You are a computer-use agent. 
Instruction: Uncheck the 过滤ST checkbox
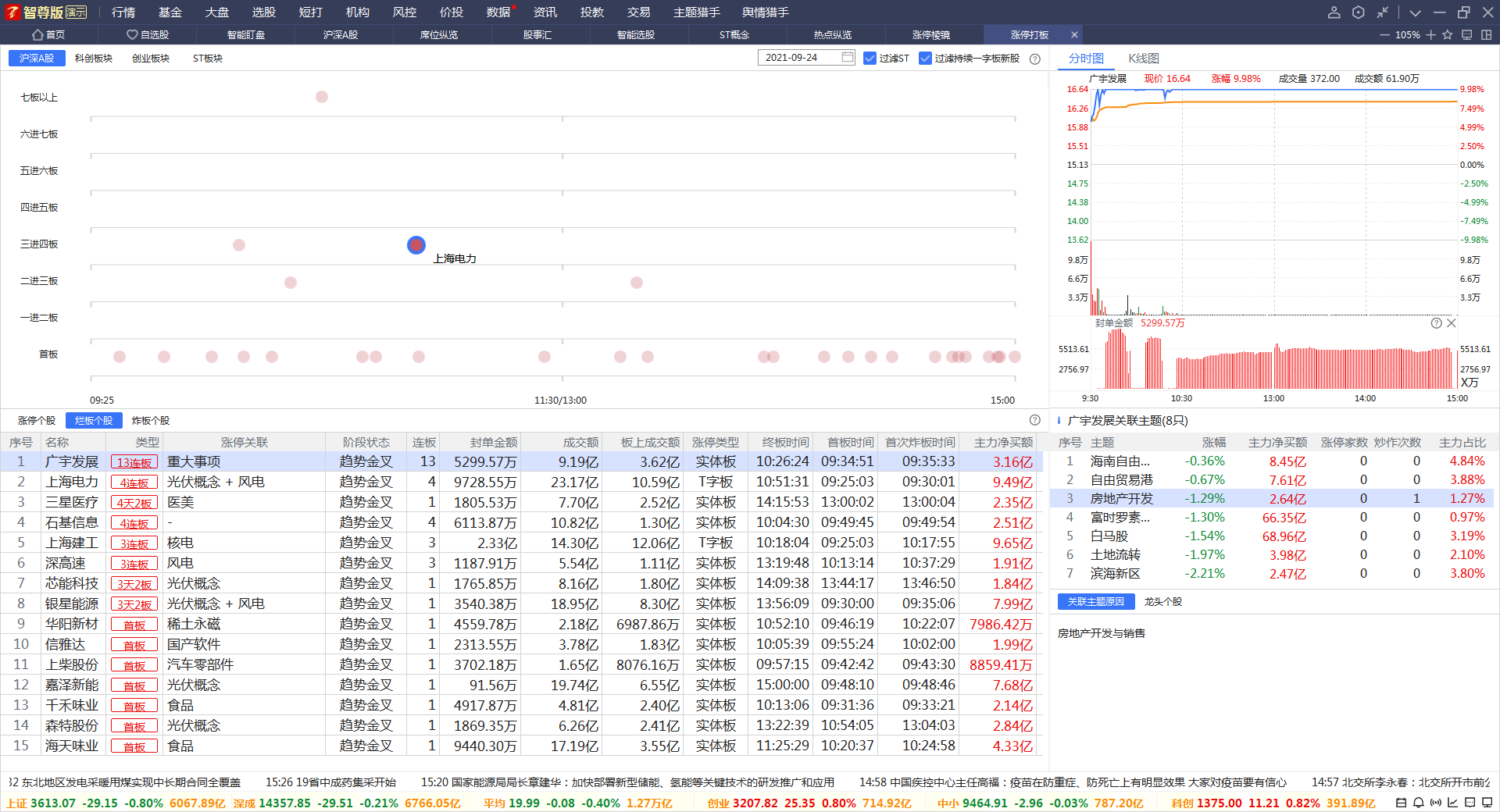(870, 59)
